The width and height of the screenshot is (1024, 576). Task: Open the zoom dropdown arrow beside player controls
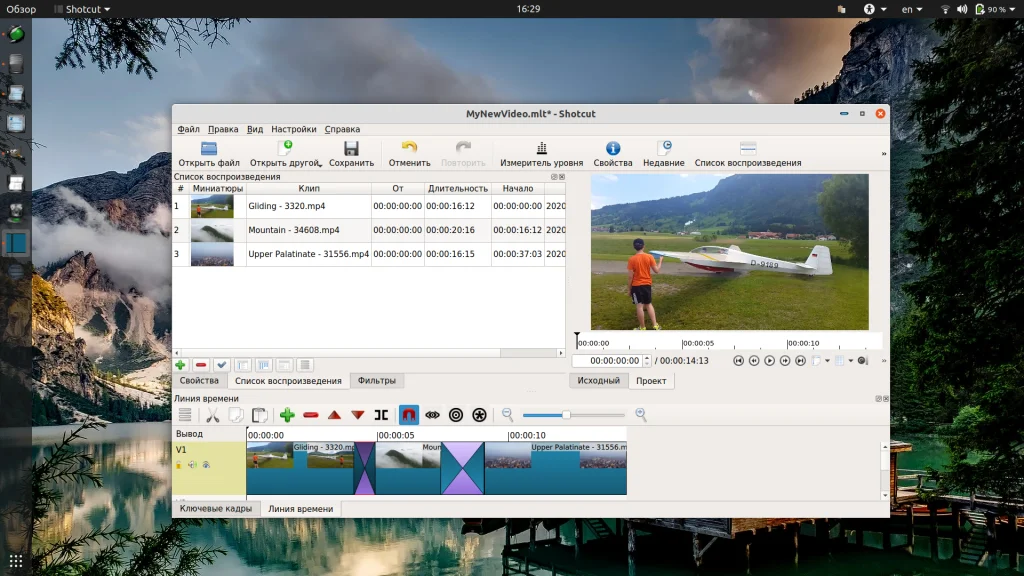click(x=827, y=361)
